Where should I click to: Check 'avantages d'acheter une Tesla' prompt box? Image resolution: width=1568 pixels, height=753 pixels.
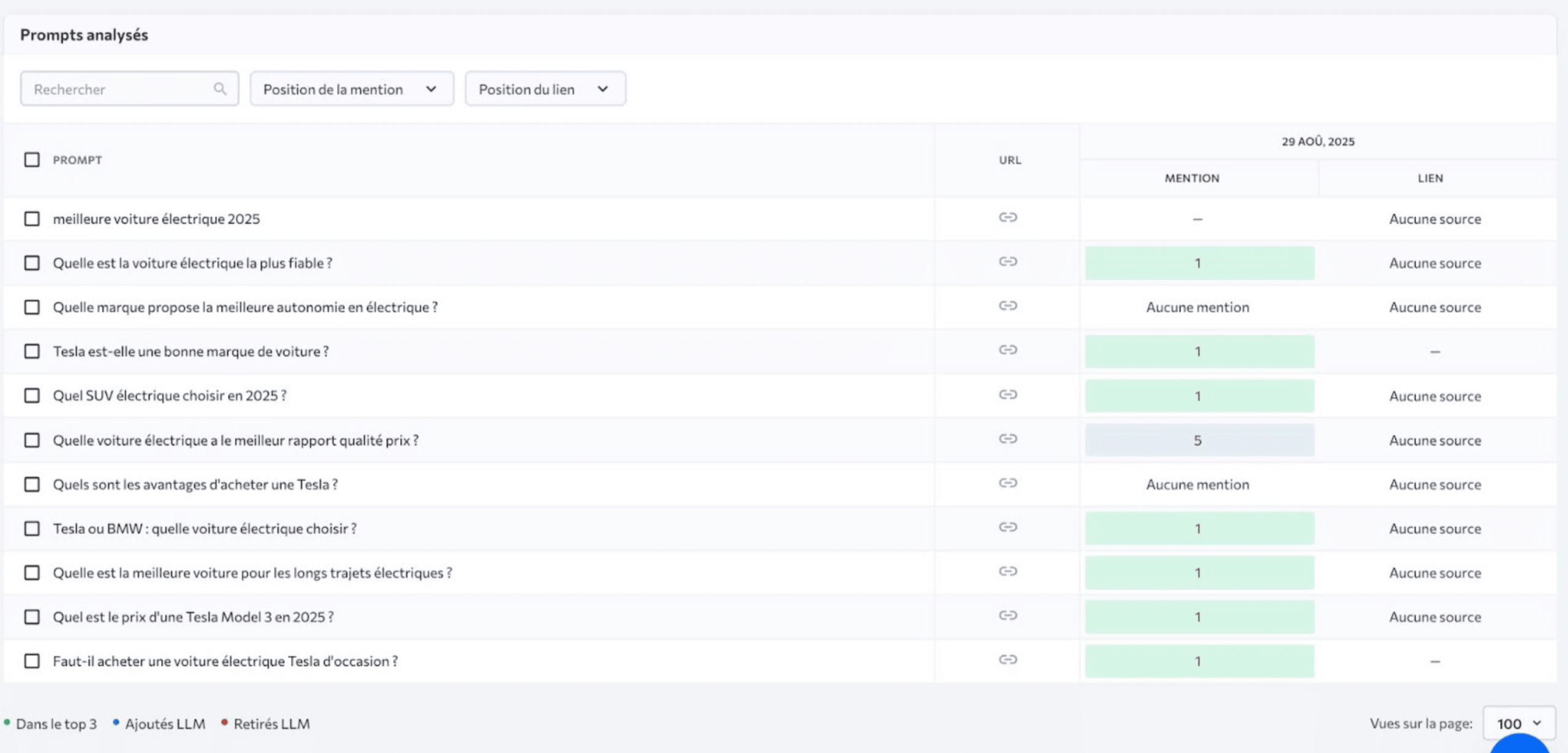pos(32,484)
